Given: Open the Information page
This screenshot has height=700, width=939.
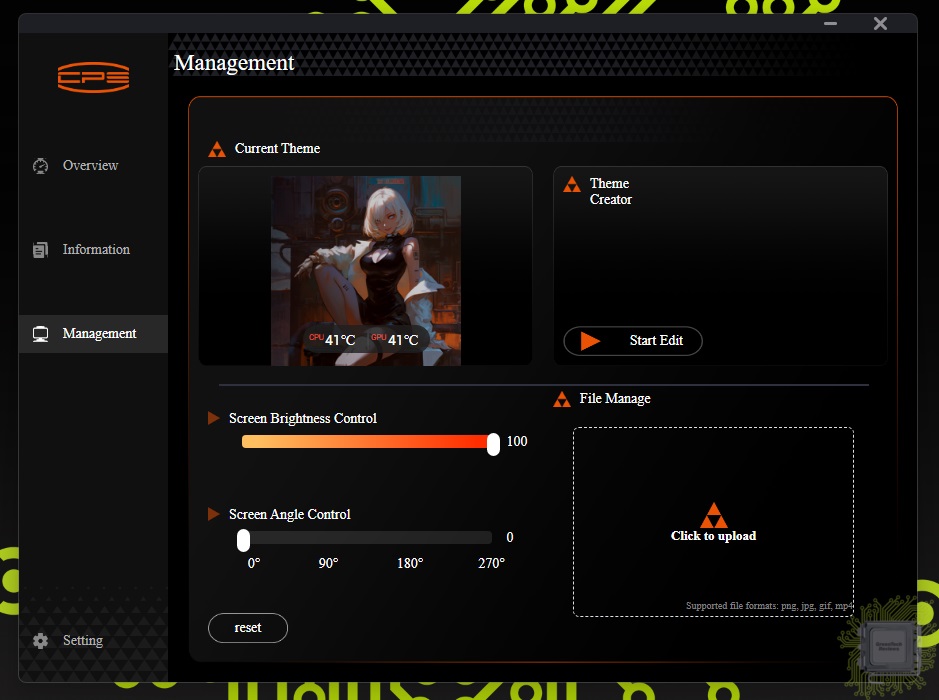Looking at the screenshot, I should [x=93, y=250].
